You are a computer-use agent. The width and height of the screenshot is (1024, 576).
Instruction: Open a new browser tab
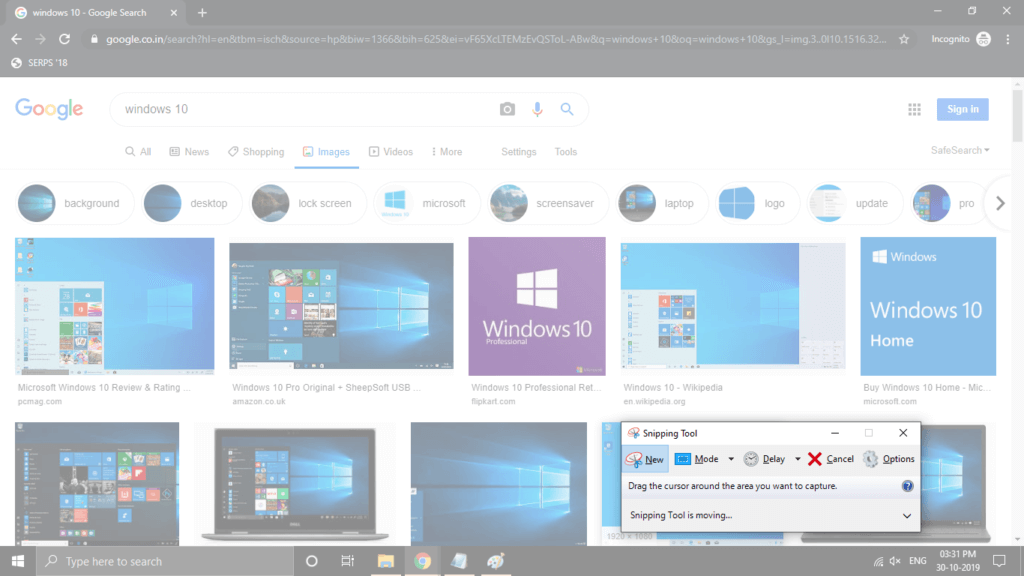[202, 12]
